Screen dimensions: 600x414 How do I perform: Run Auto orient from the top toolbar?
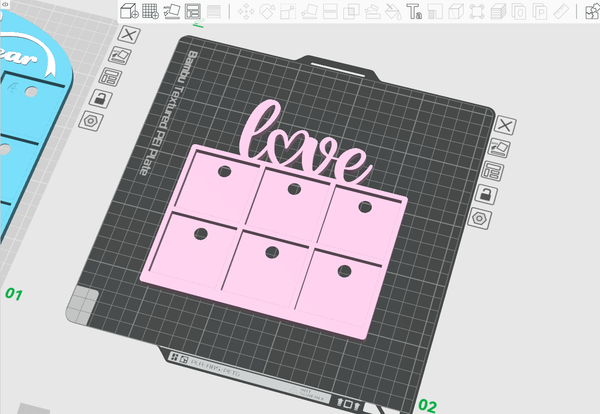click(x=172, y=11)
